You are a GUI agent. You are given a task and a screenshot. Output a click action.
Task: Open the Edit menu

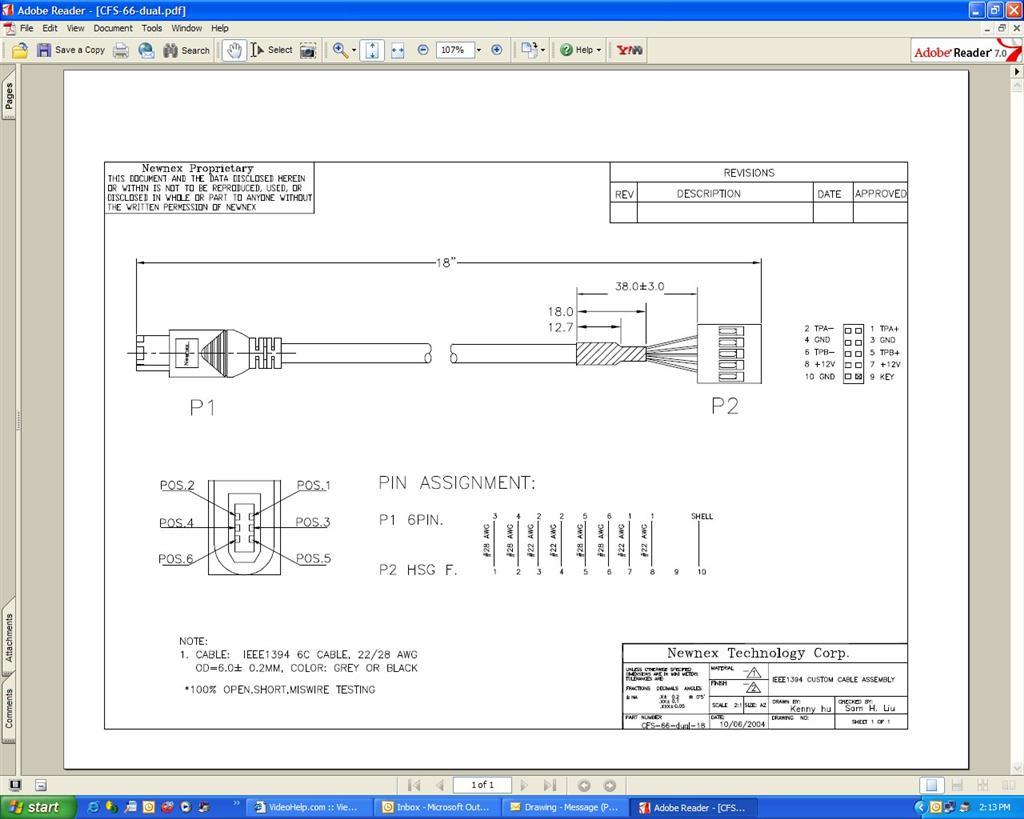(50, 28)
